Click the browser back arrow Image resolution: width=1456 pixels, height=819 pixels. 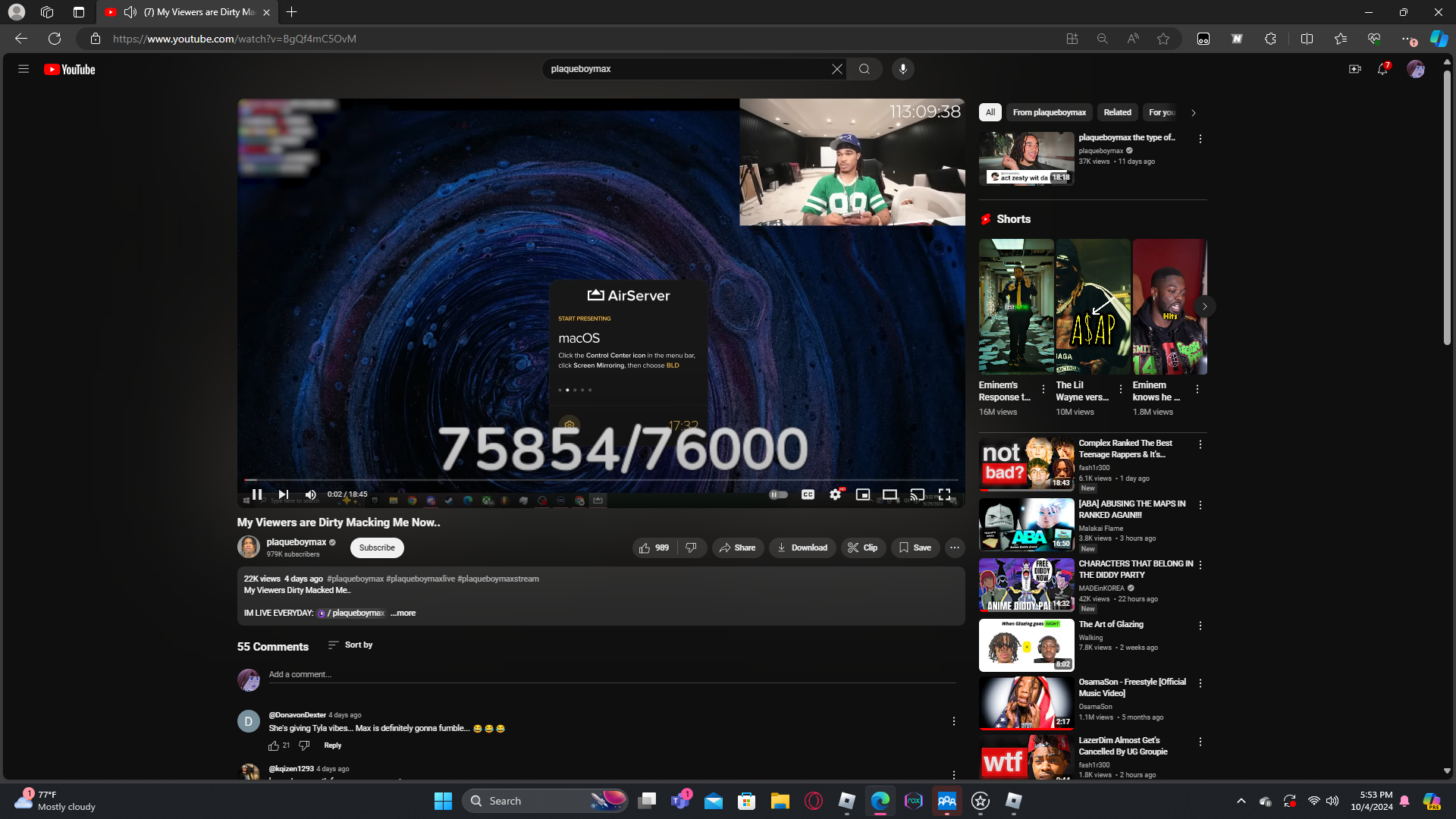[21, 39]
